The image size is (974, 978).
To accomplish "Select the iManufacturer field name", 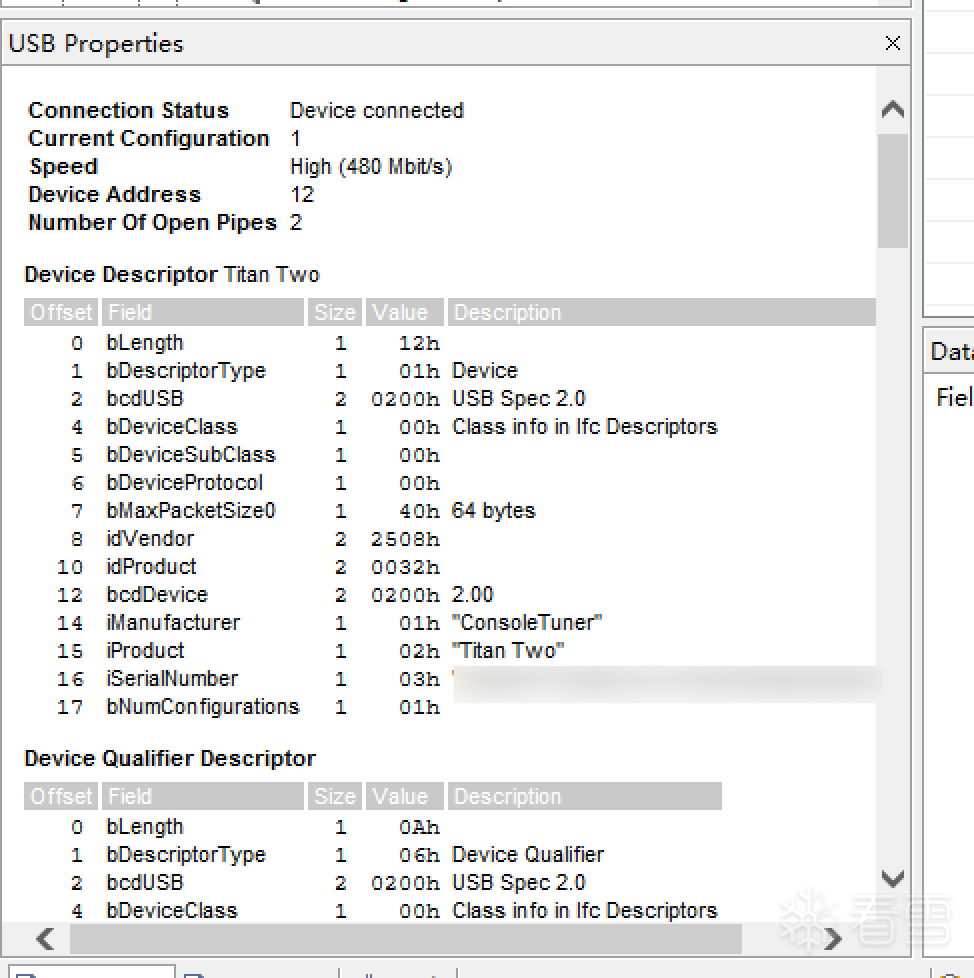I will [x=173, y=622].
